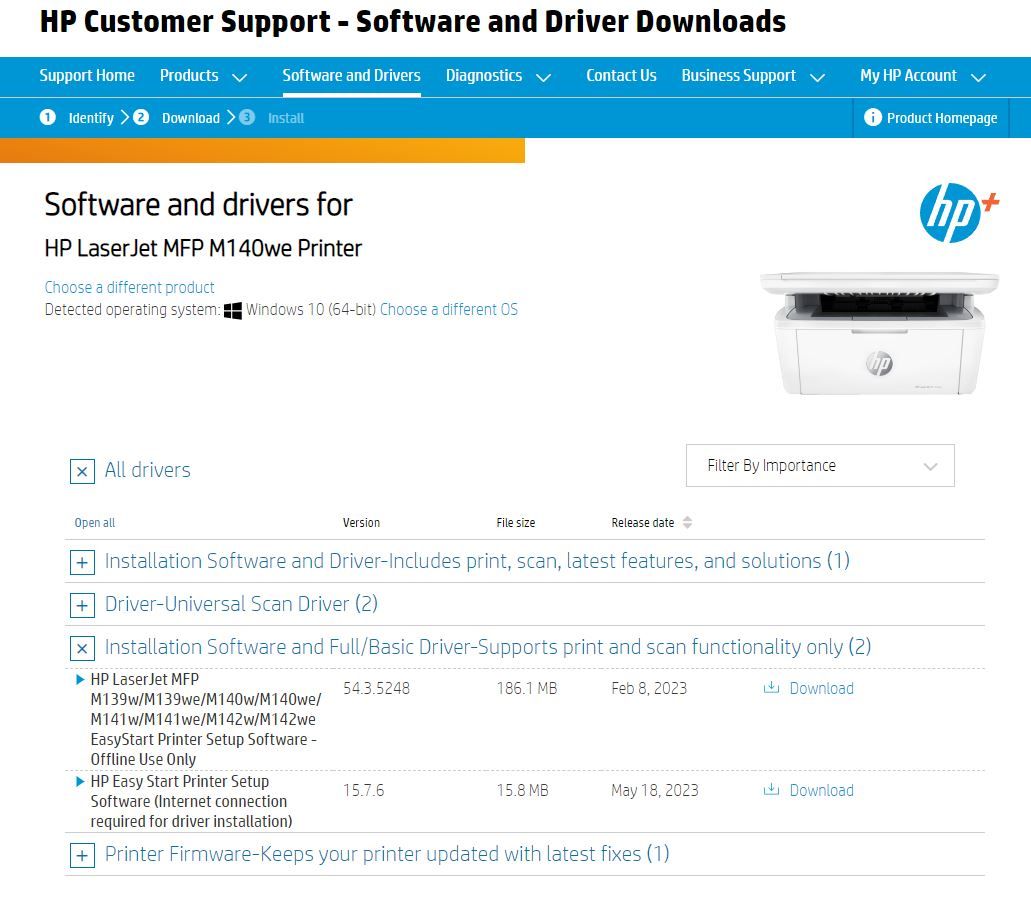Click the Feb 8, 2023 release date
The width and height of the screenshot is (1031, 897).
pos(649,688)
